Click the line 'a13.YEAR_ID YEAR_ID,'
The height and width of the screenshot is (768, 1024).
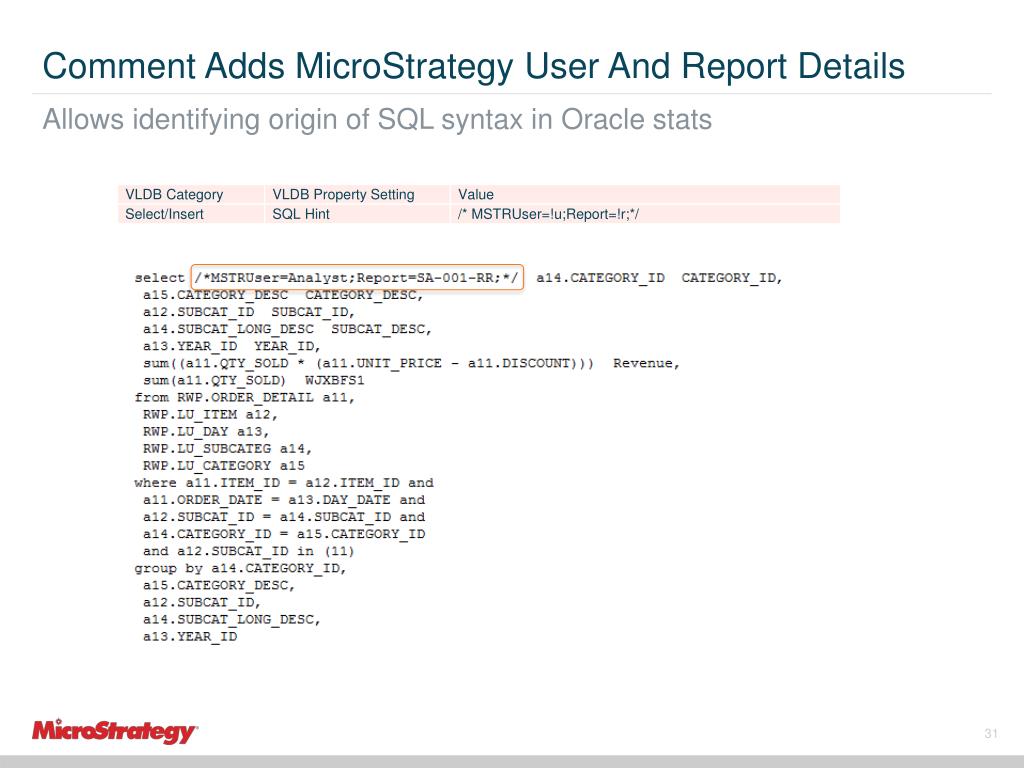pos(232,346)
